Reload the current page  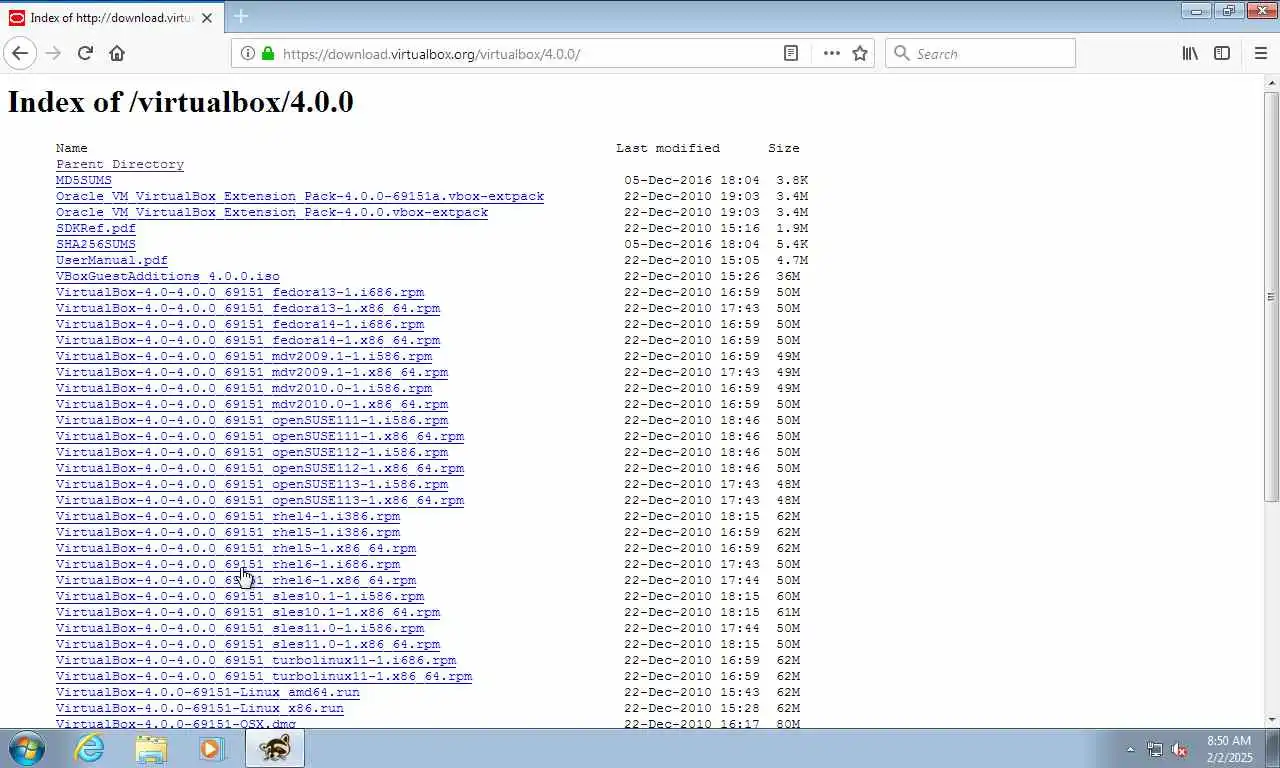[x=85, y=53]
